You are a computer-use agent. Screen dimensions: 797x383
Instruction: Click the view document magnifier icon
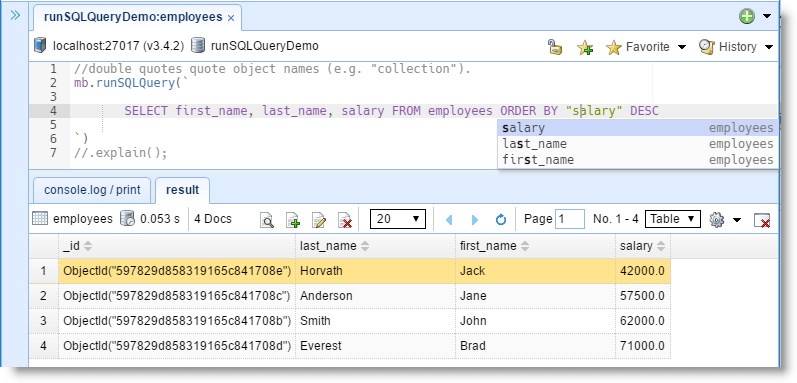tap(267, 219)
